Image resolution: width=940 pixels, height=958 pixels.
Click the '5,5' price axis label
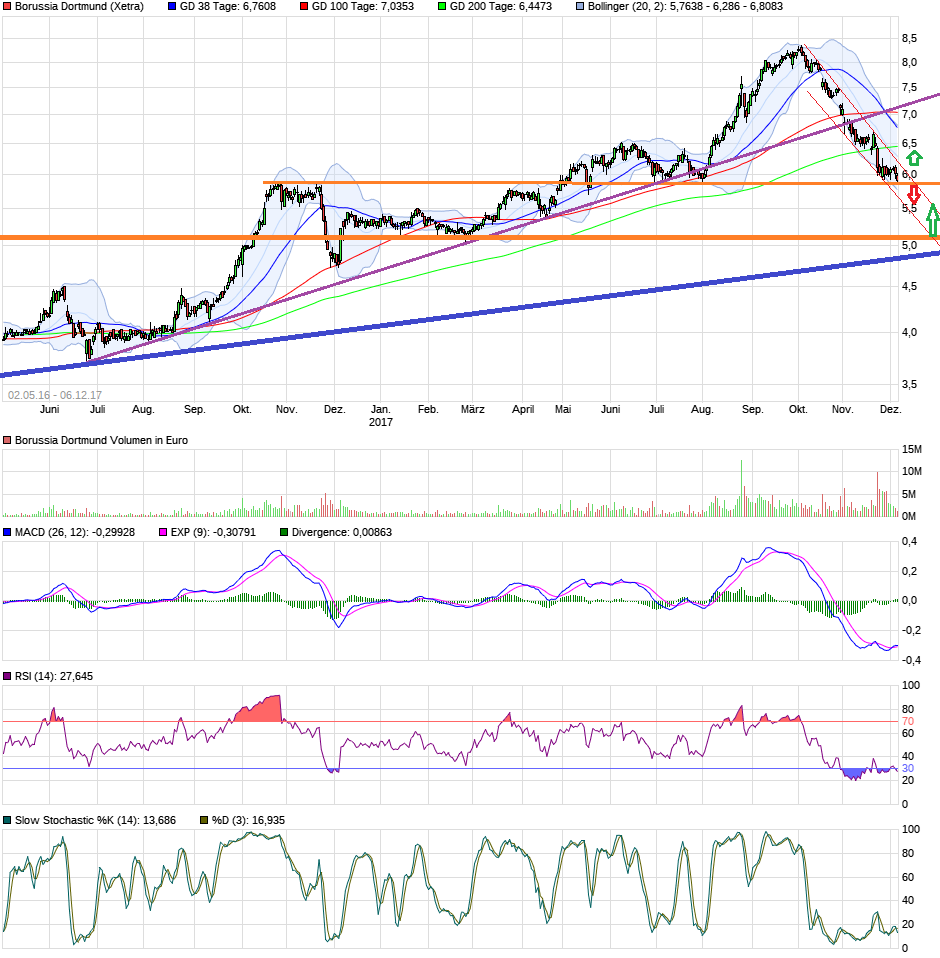pyautogui.click(x=909, y=208)
